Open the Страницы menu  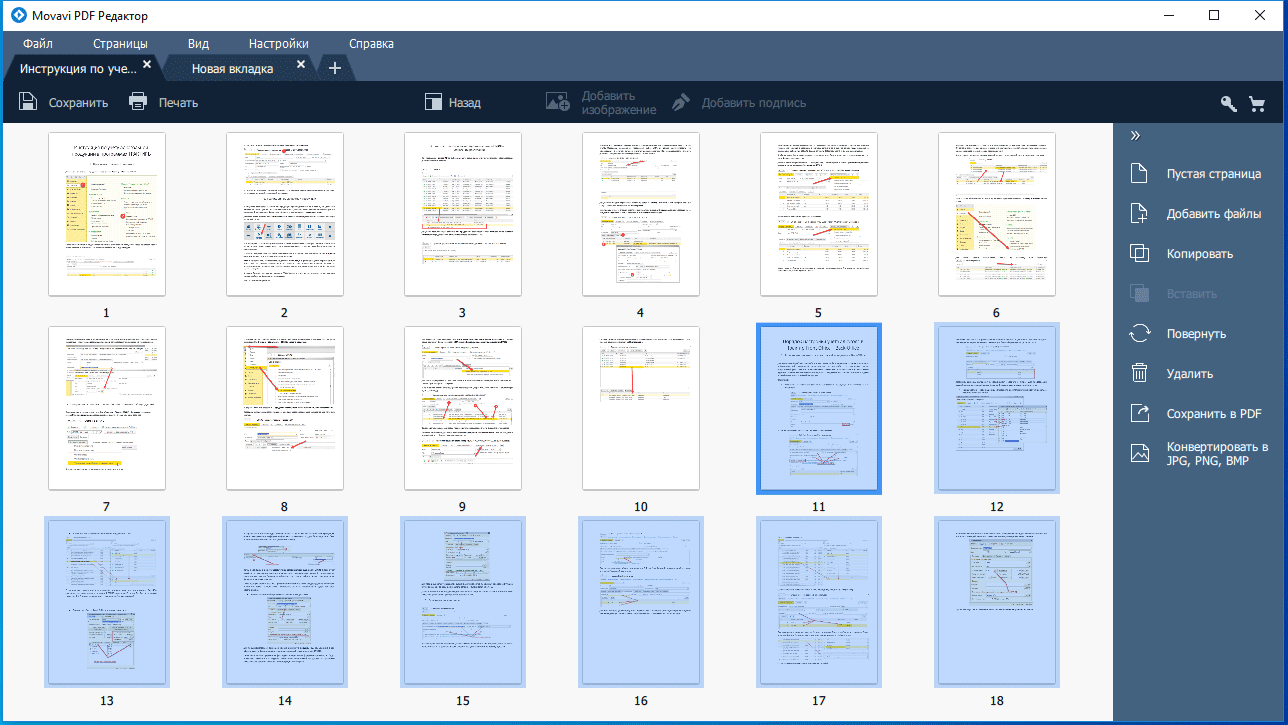tap(120, 44)
